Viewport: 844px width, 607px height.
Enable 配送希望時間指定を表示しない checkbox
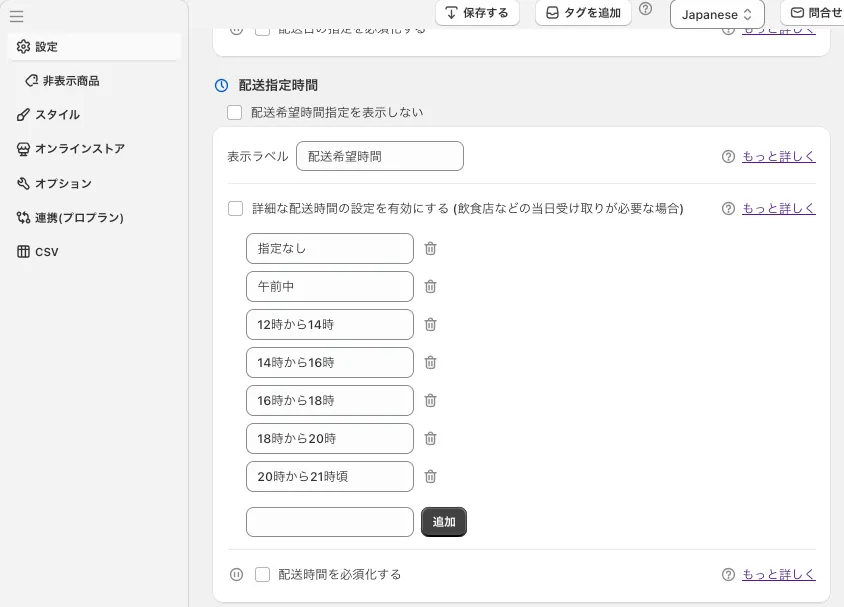(235, 113)
